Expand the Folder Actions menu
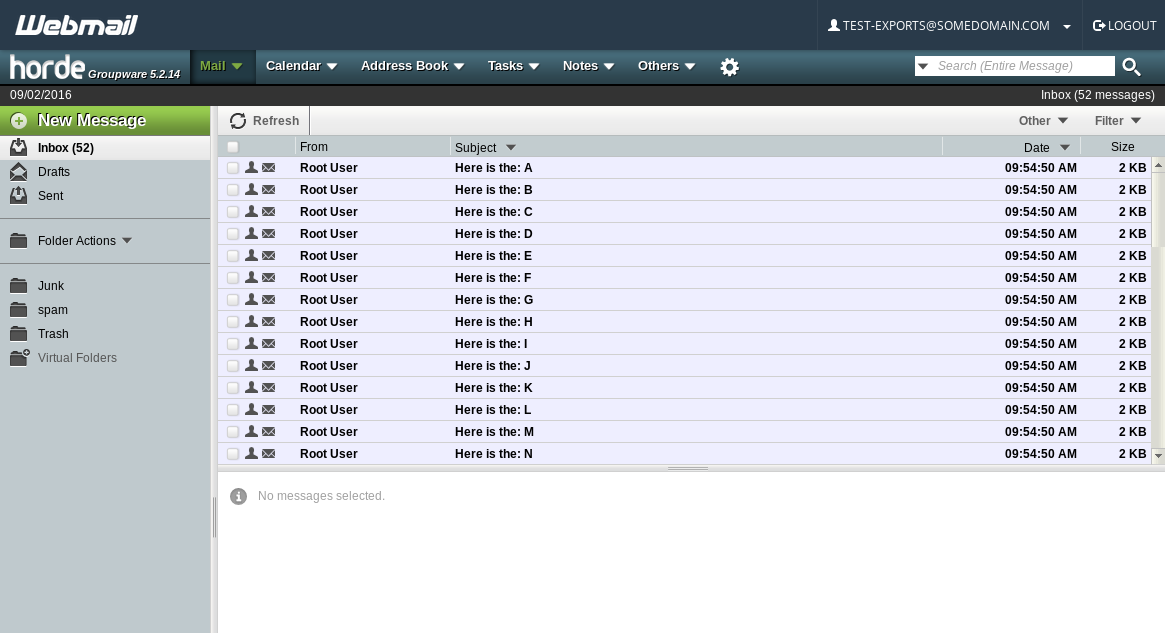The image size is (1165, 633). pos(127,241)
